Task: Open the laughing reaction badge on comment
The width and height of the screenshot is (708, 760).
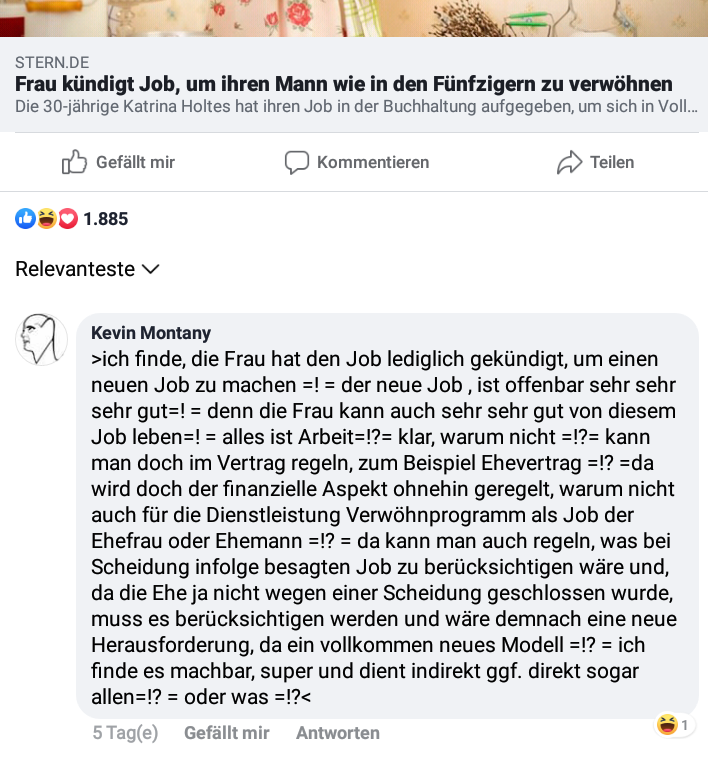Action: [x=674, y=725]
